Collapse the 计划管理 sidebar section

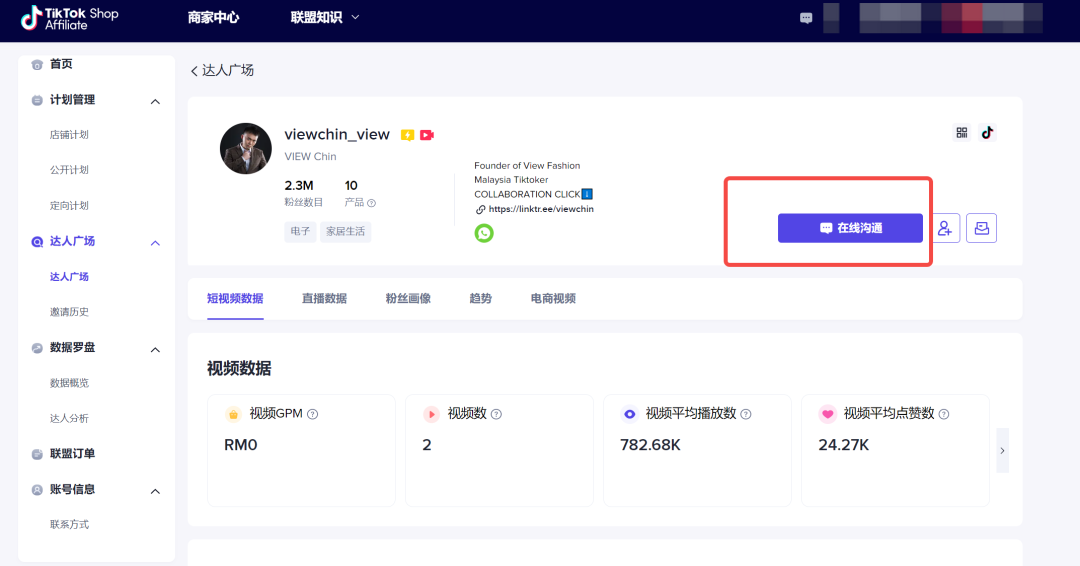coord(155,101)
